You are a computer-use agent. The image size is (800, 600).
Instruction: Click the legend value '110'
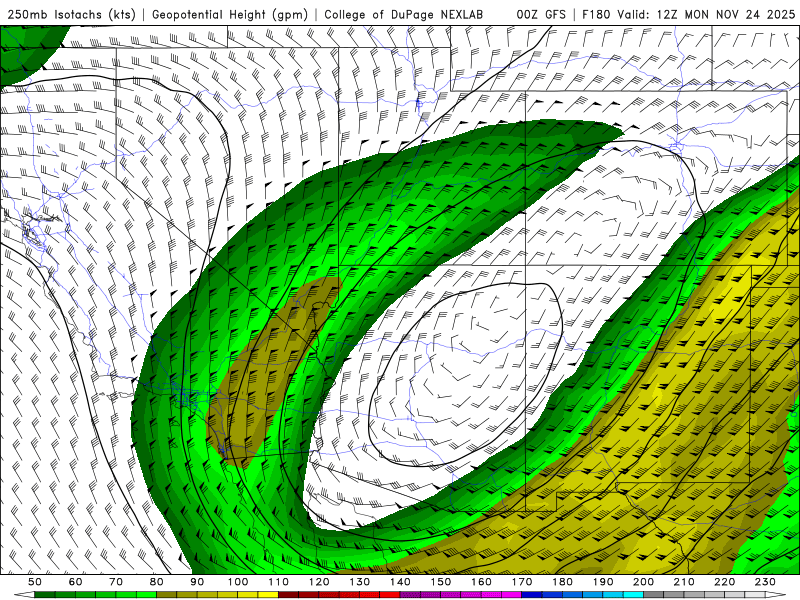tap(278, 582)
